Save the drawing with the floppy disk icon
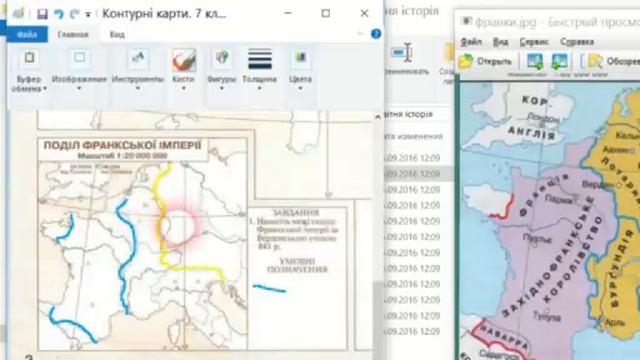 (42, 14)
